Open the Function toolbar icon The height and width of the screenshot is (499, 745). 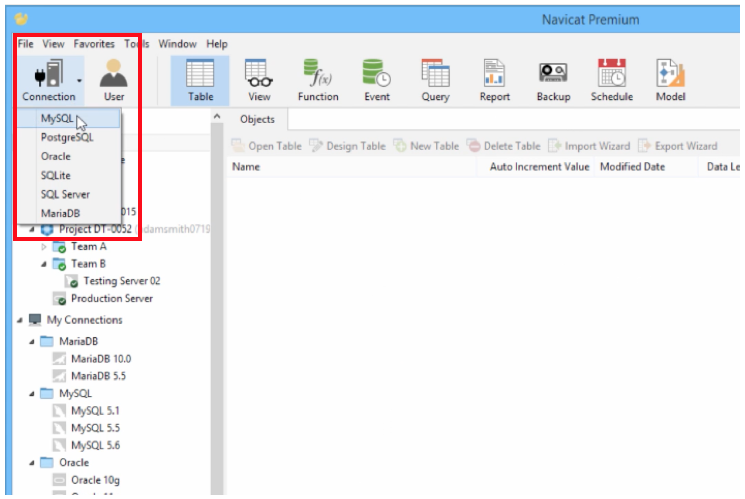coord(318,80)
